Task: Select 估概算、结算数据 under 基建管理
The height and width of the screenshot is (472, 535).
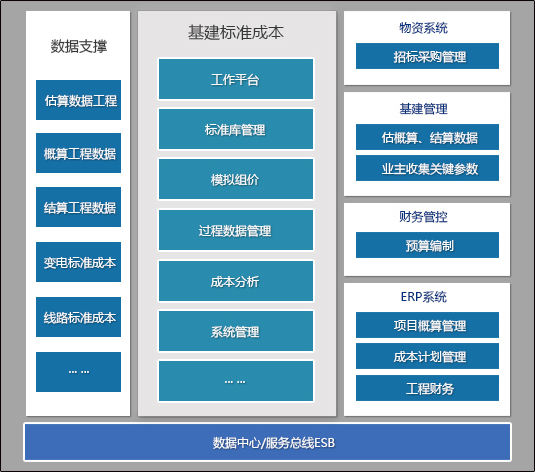Action: [427, 137]
